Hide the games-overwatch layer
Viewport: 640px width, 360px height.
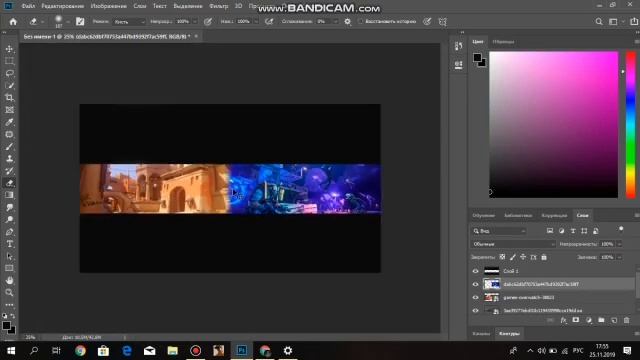click(x=476, y=297)
